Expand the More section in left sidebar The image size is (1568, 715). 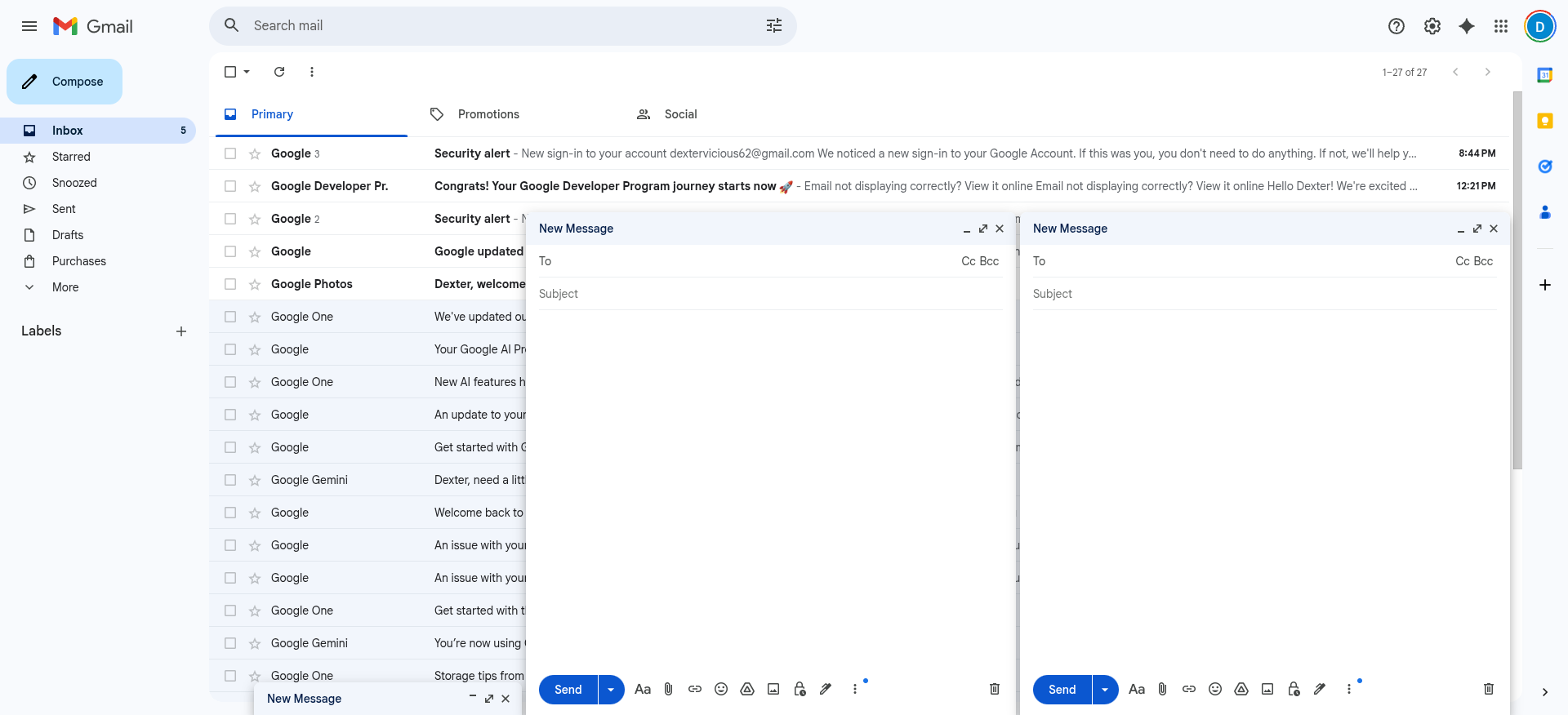point(65,287)
